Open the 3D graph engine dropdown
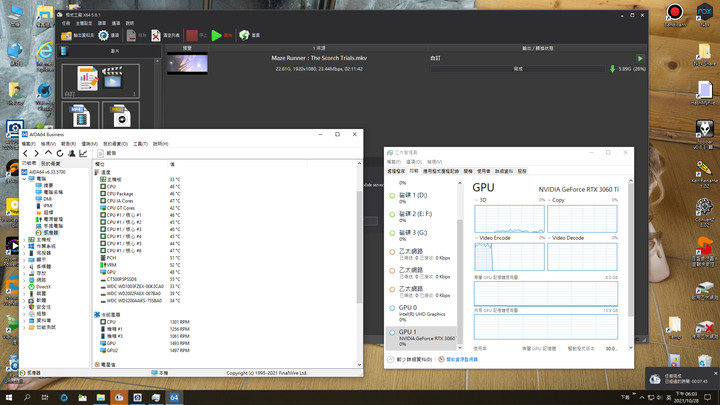The image size is (720, 405). pos(477,200)
